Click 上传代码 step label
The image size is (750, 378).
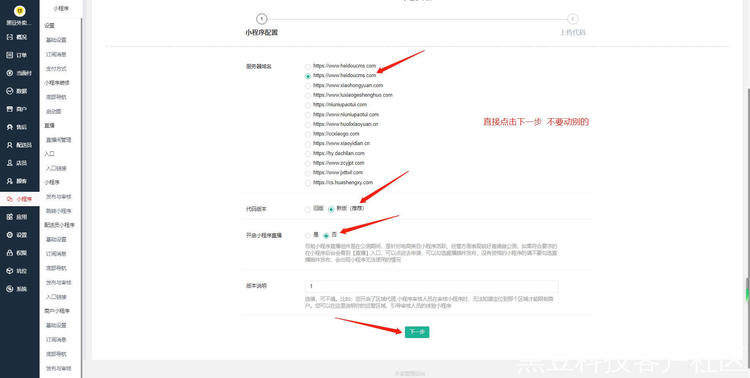tap(573, 33)
